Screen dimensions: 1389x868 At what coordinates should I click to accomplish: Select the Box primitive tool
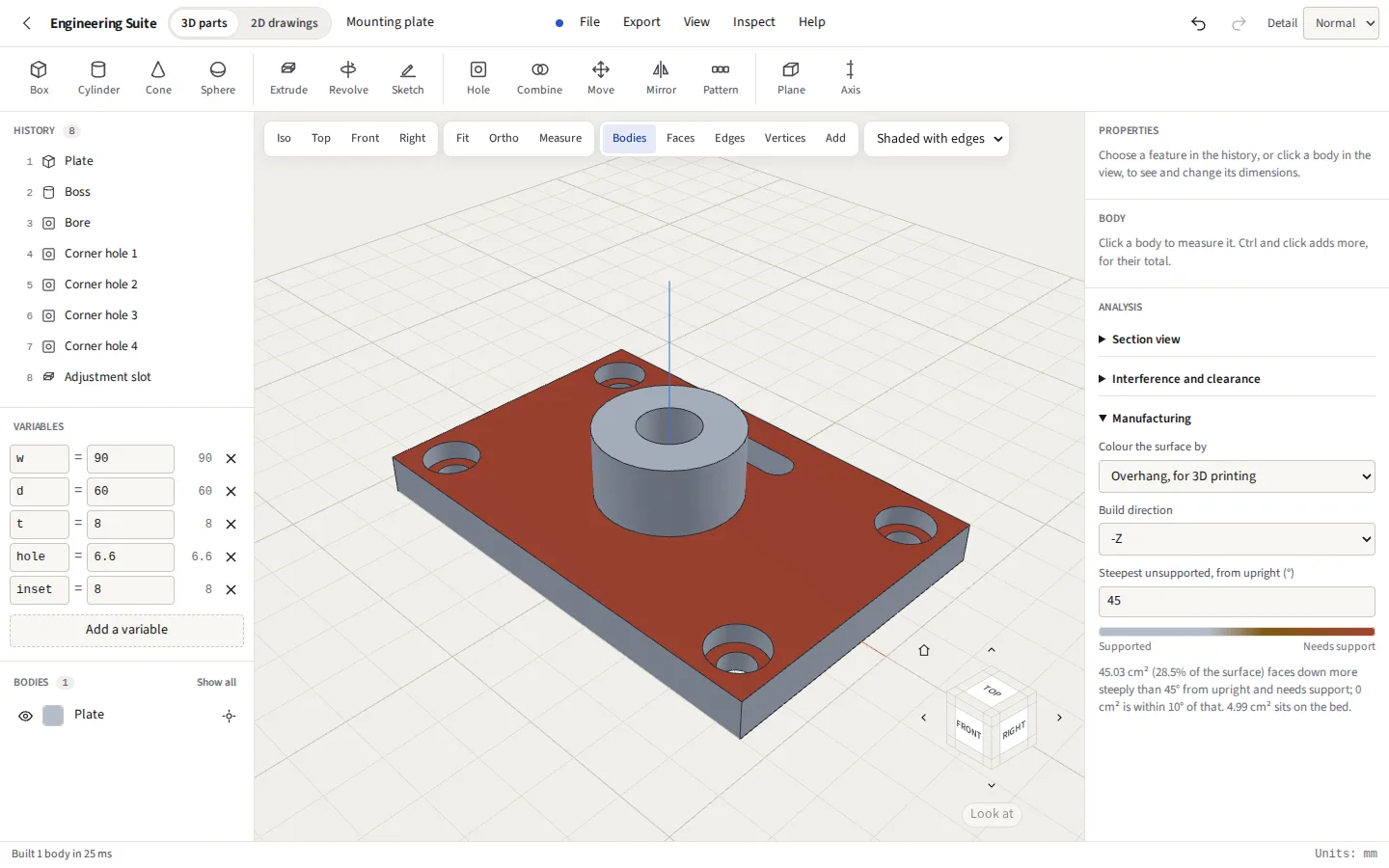coord(39,78)
